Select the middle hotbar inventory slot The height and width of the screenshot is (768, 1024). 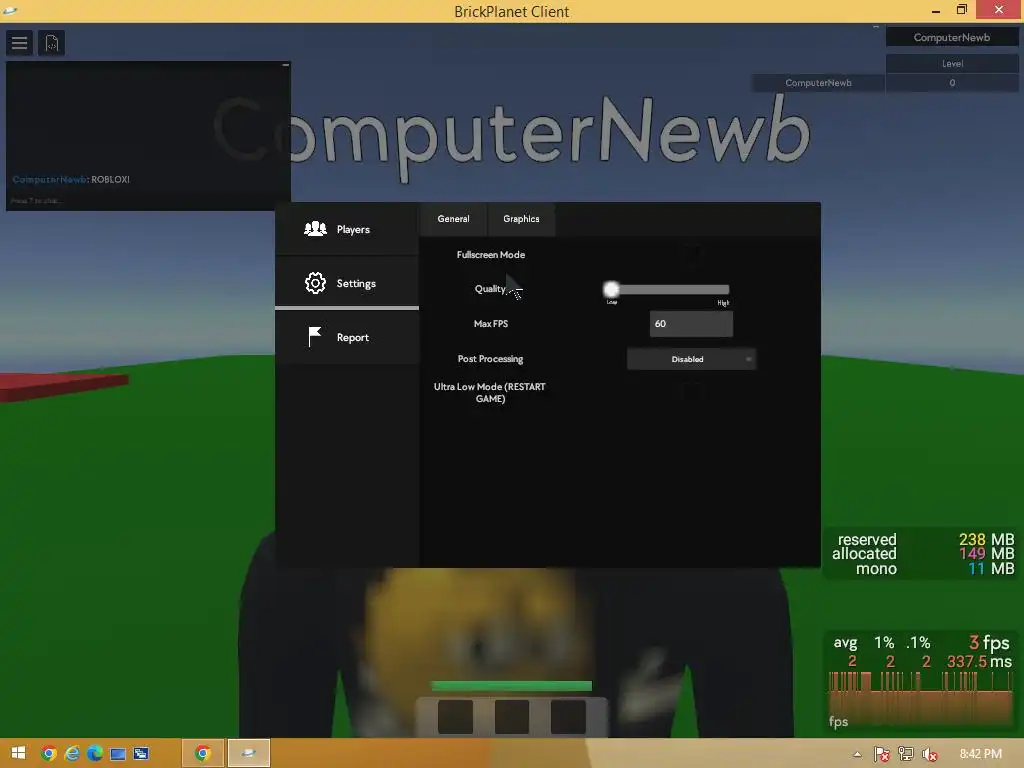(x=512, y=716)
